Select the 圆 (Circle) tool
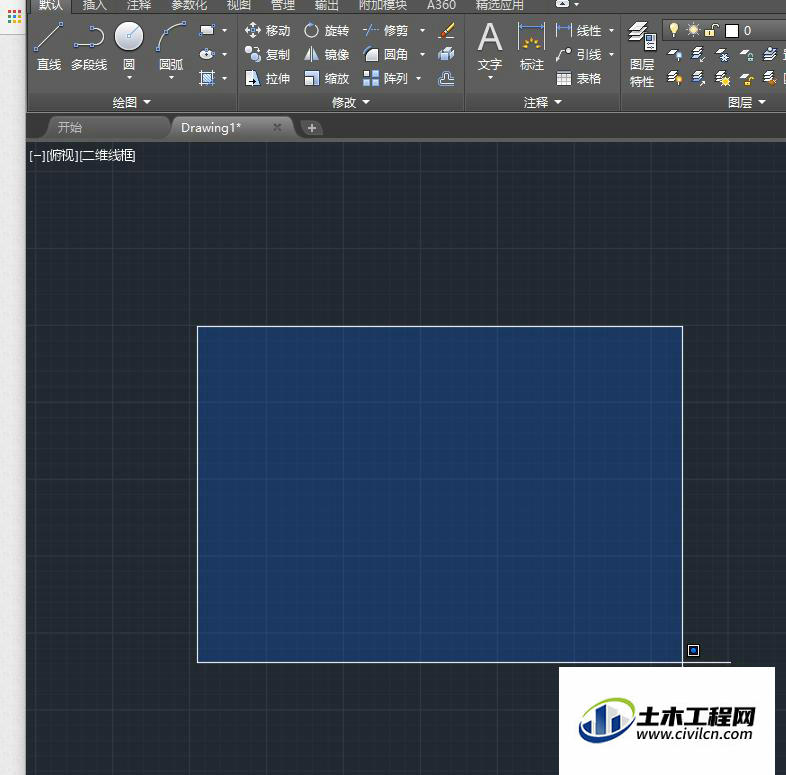 point(129,43)
